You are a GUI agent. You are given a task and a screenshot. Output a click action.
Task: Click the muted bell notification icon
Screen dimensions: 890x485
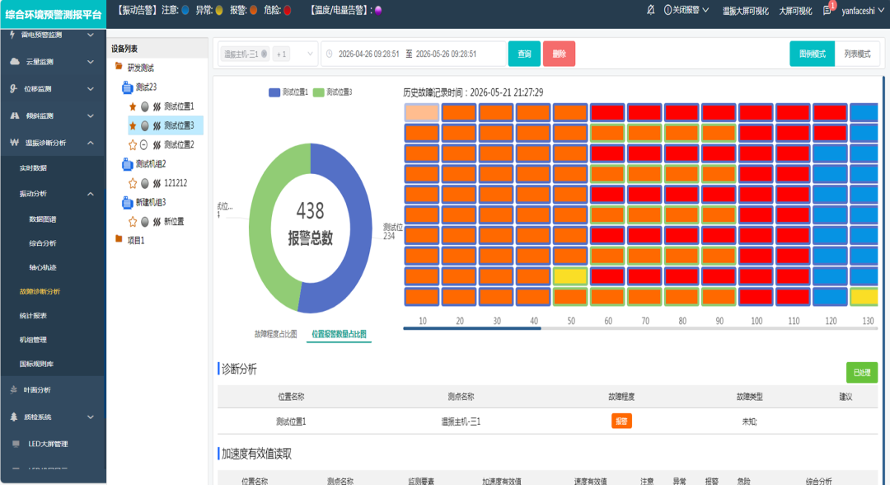(650, 10)
